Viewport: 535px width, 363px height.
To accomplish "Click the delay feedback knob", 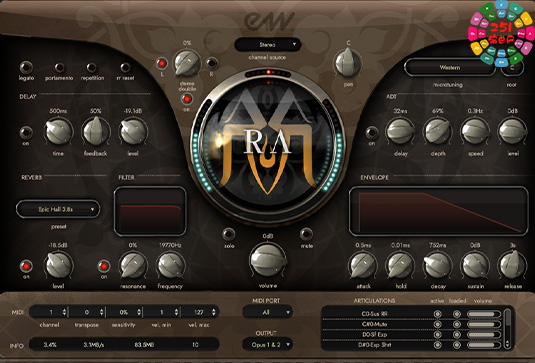I will (96, 131).
